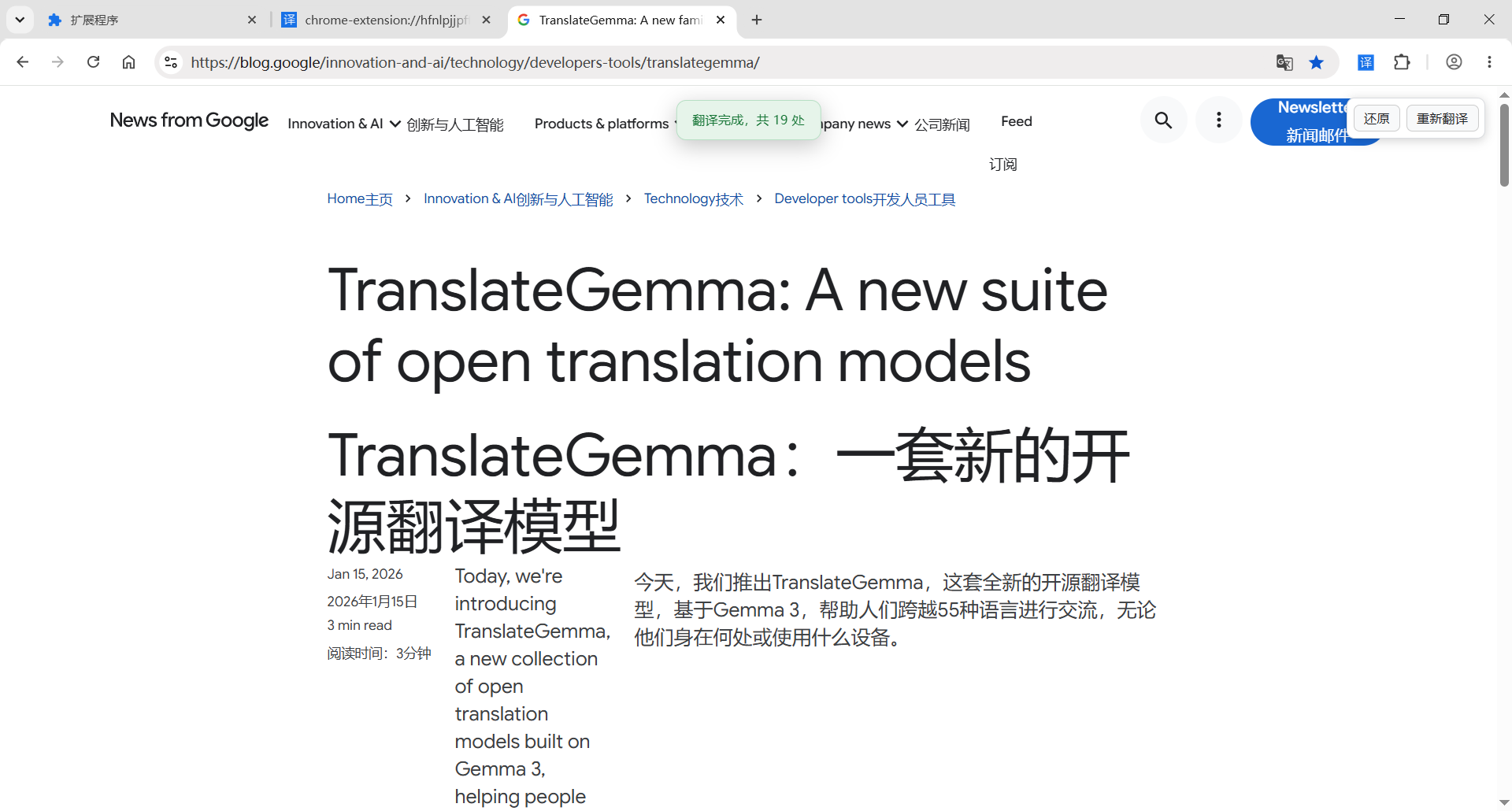
Task: Go to the Home breadcrumb
Action: point(360,199)
